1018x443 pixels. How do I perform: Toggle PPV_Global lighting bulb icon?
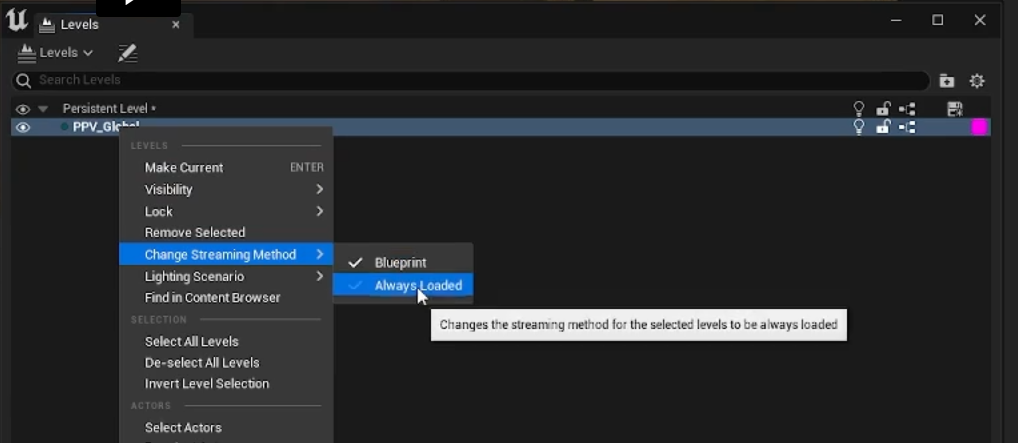(859, 127)
